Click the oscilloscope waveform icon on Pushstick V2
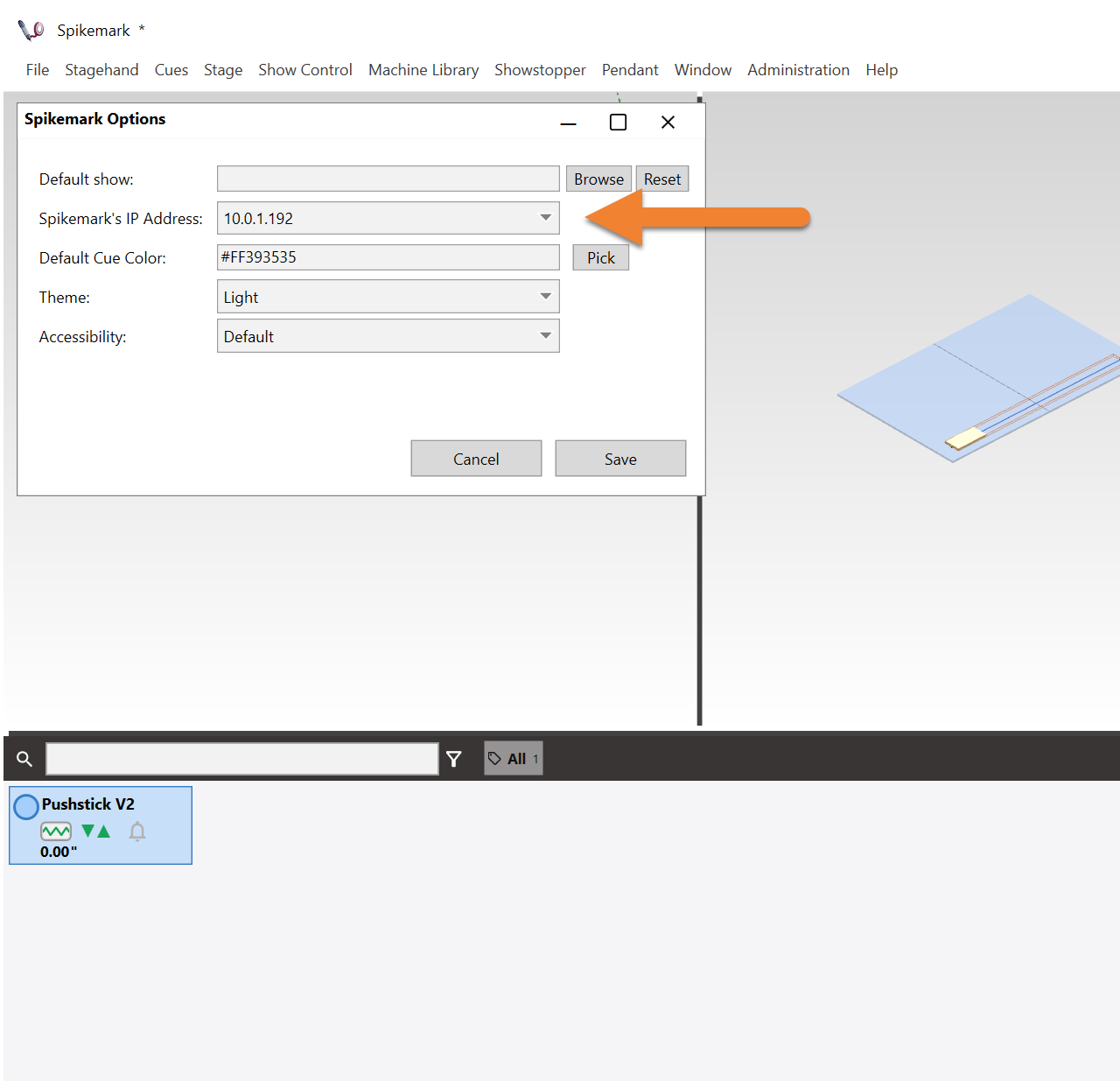The height and width of the screenshot is (1081, 1120). coord(56,832)
